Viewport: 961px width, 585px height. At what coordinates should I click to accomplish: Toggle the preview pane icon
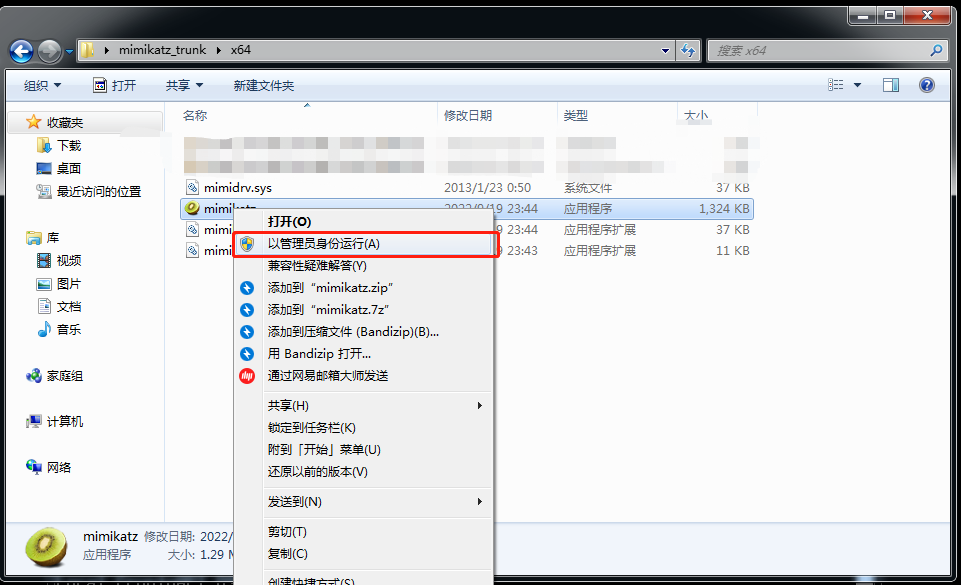tap(891, 85)
